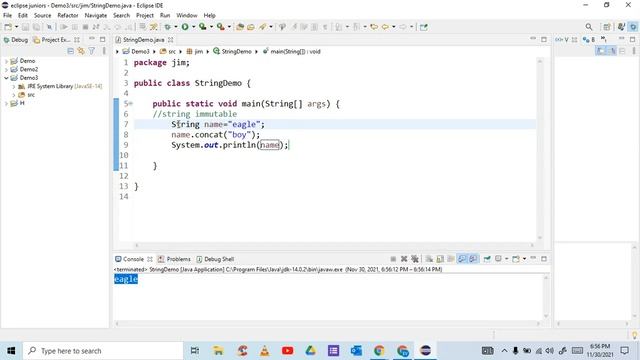
Task: Click the main(String[]) breadcrumb
Action: (291, 51)
